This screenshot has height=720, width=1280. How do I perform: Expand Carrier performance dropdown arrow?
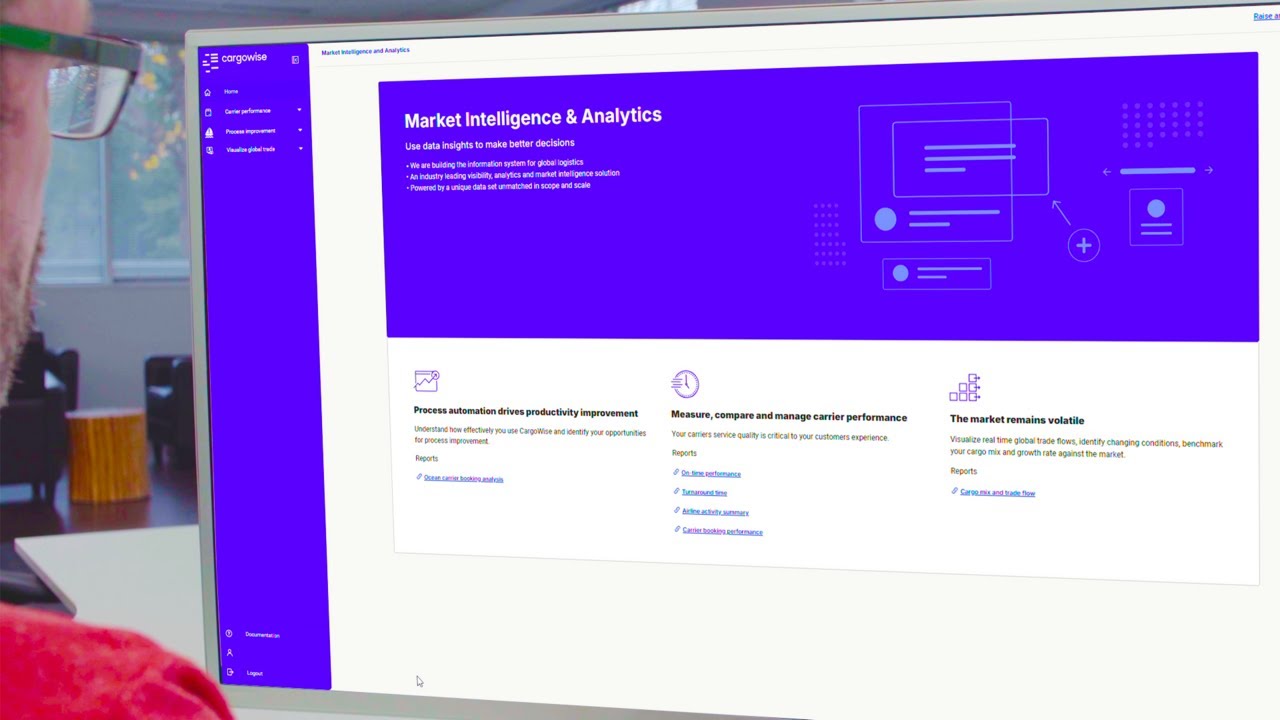(299, 110)
